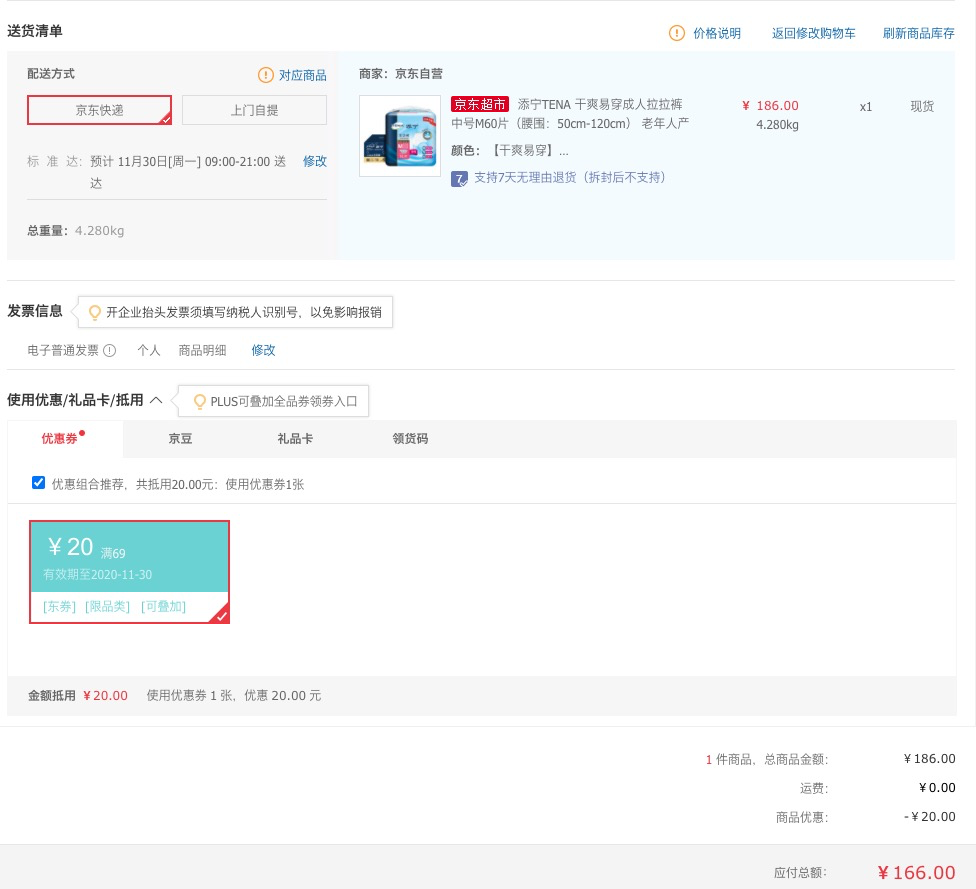
Task: Switch to the 京豆 tab
Action: (x=181, y=439)
